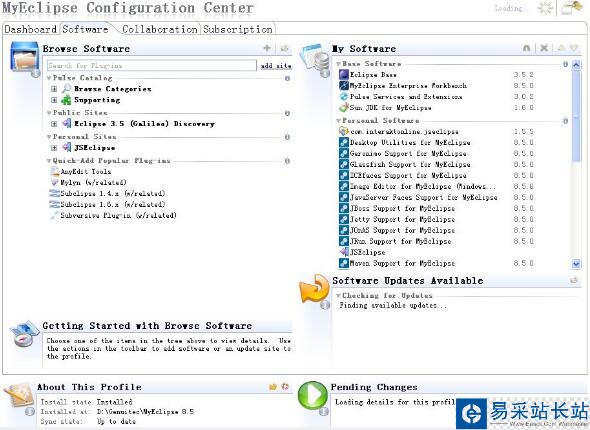Collapse the Public Sites section
590x430 pixels.
[x=49, y=113]
